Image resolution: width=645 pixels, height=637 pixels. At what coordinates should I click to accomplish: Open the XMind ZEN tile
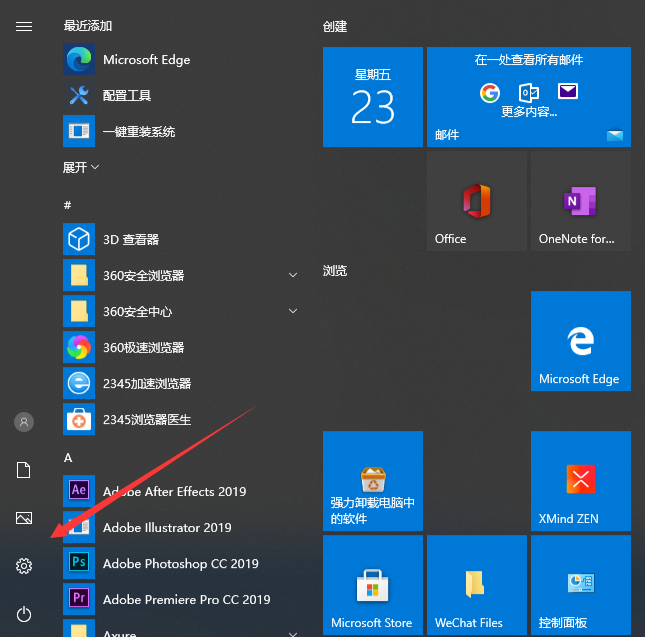click(580, 481)
